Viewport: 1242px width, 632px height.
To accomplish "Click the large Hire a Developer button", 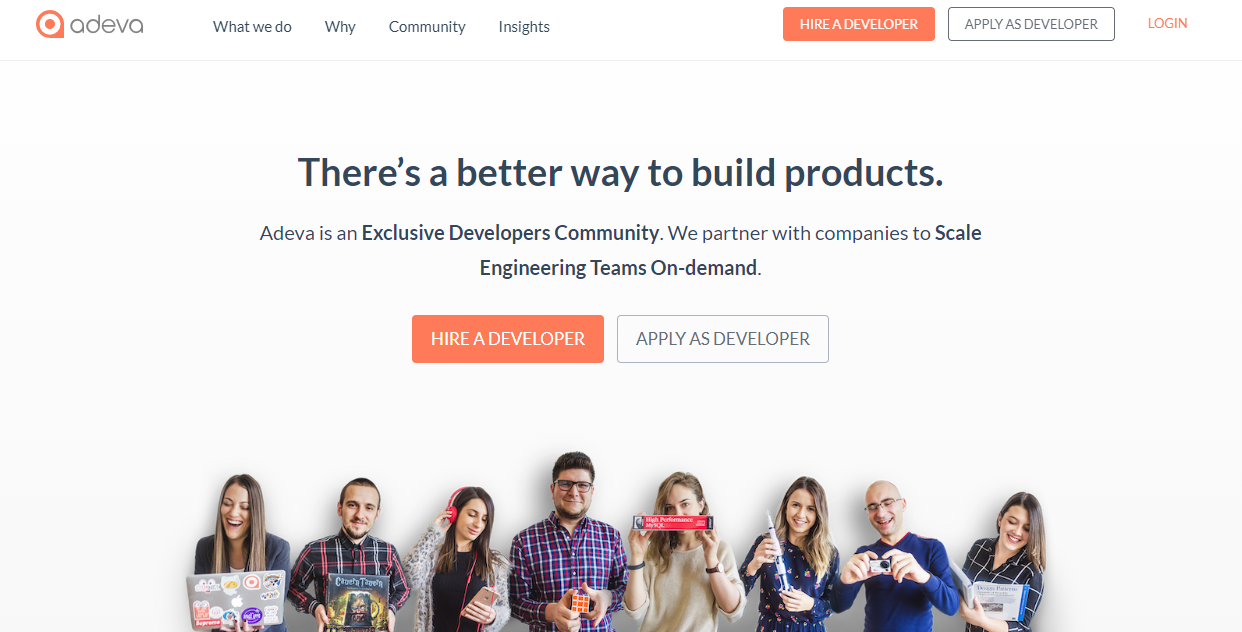I will 508,339.
